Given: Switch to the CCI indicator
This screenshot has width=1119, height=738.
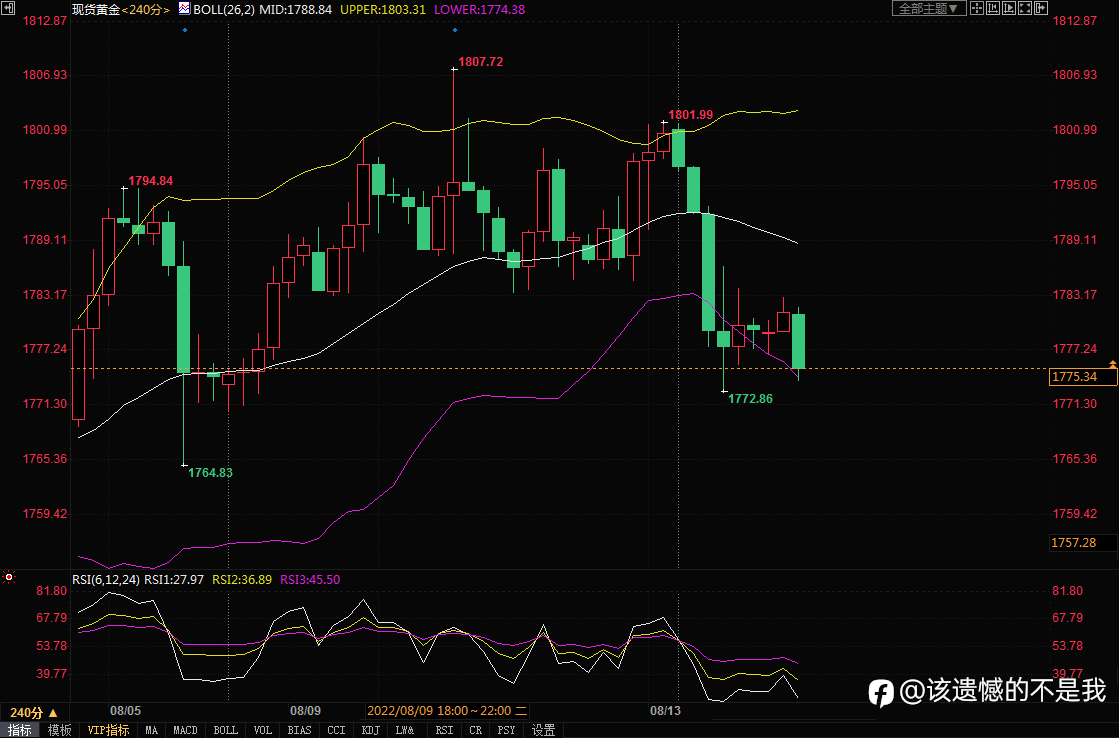Looking at the screenshot, I should 336,730.
